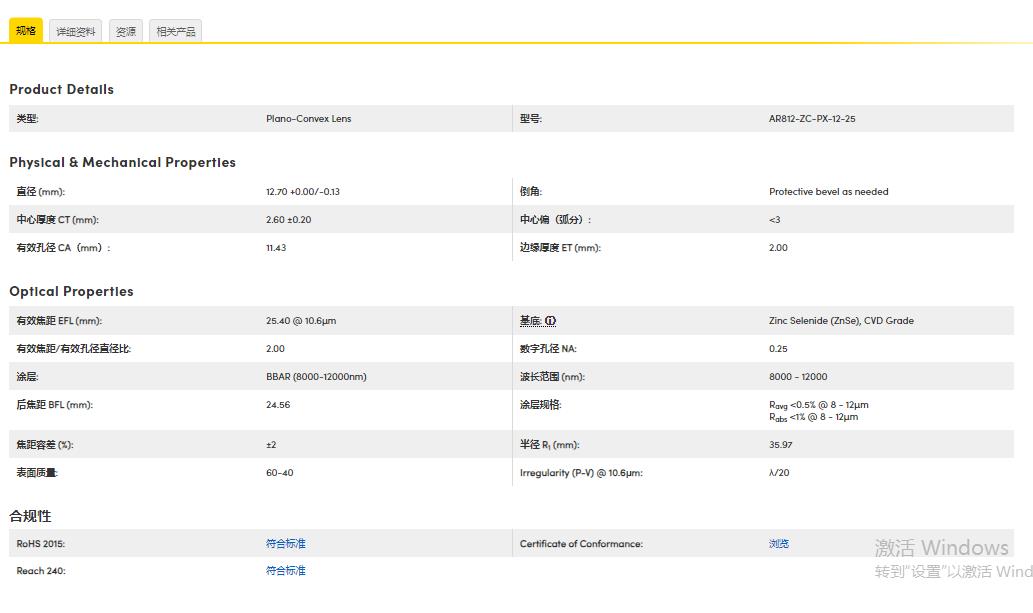
Task: Select the 资源 tab
Action: pos(126,31)
